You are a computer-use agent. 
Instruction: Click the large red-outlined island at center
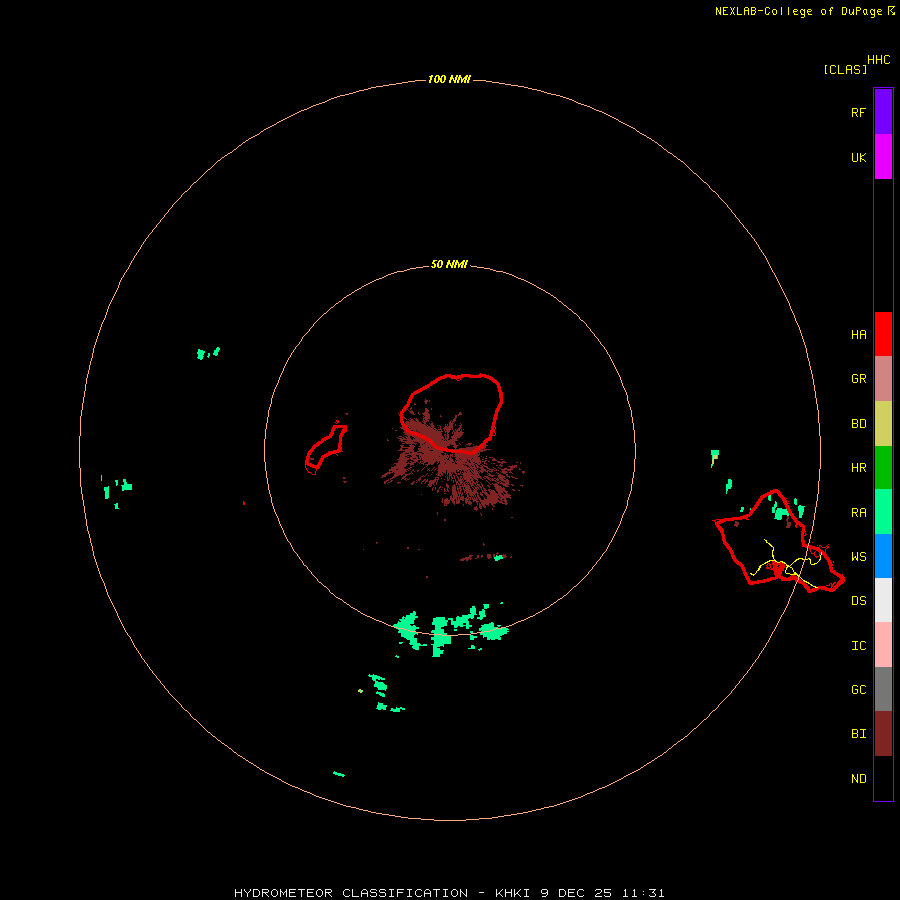pos(452,413)
